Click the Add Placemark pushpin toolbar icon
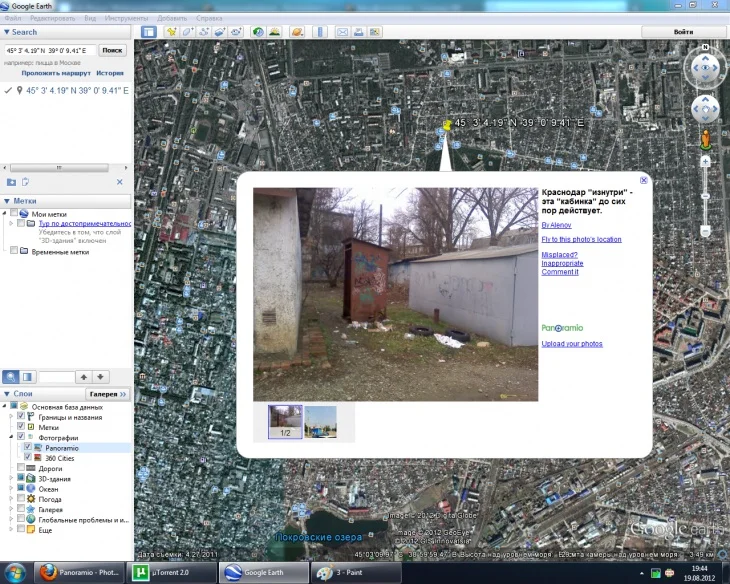The image size is (730, 584). click(x=172, y=32)
